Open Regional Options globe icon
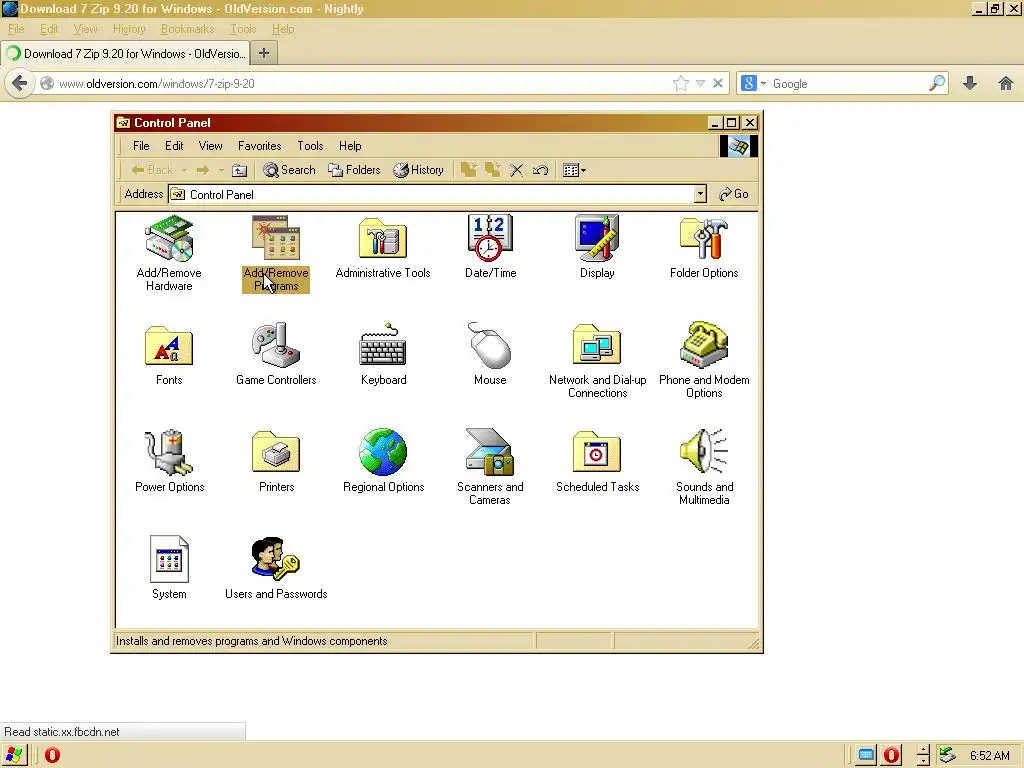The width and height of the screenshot is (1024, 768). (x=383, y=461)
